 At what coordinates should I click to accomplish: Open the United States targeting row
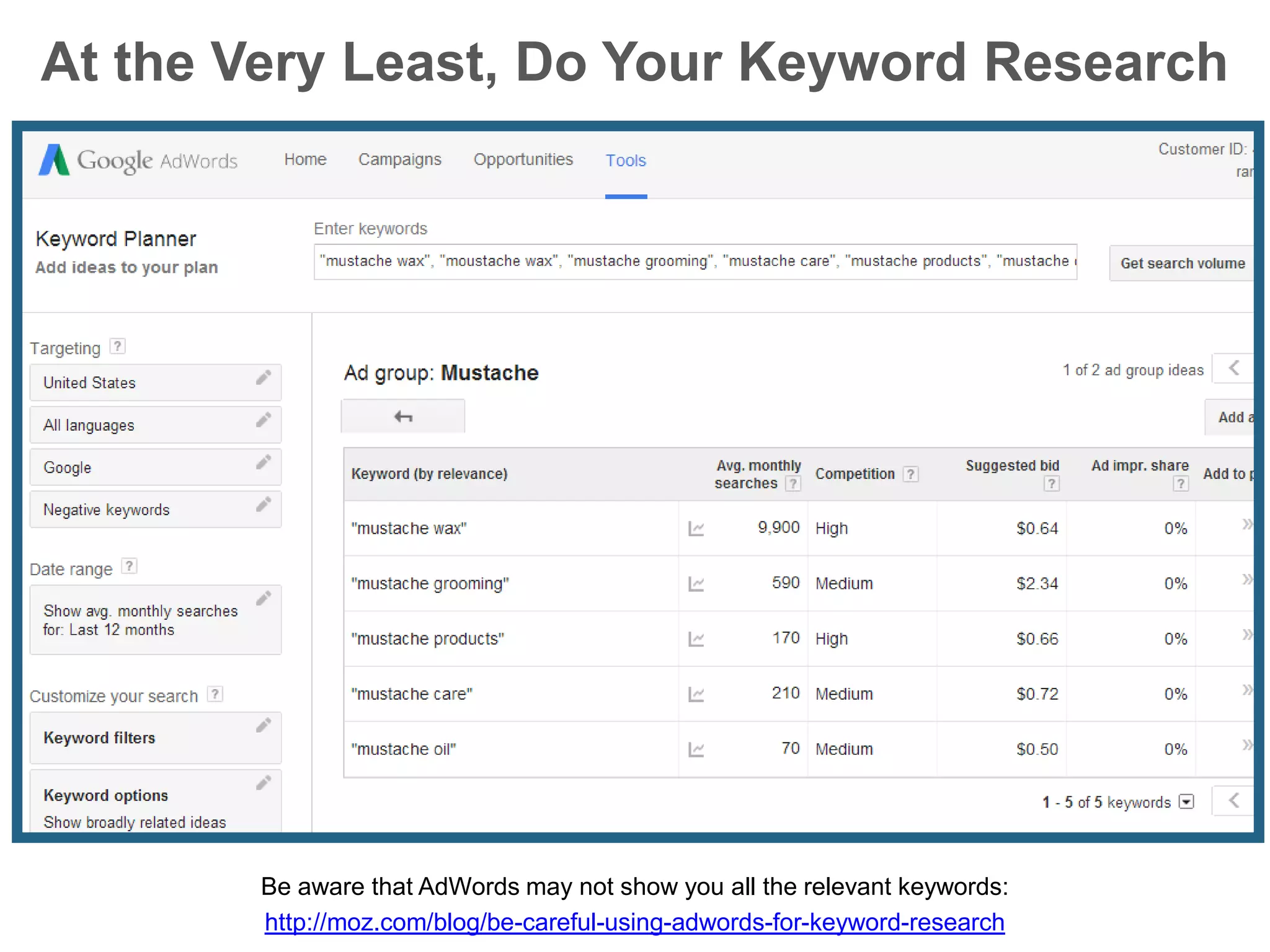click(x=156, y=383)
